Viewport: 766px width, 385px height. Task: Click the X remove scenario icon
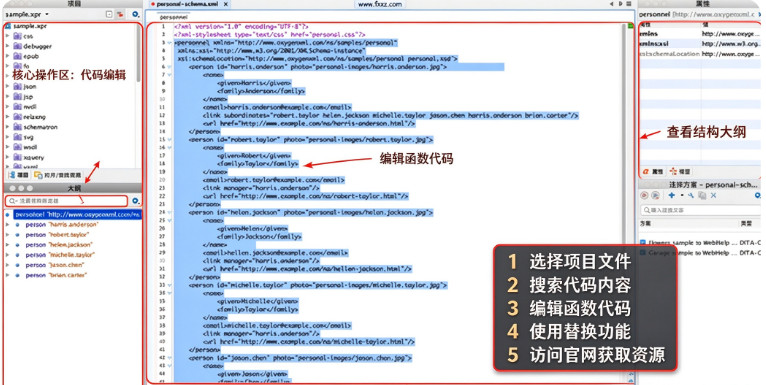point(713,195)
